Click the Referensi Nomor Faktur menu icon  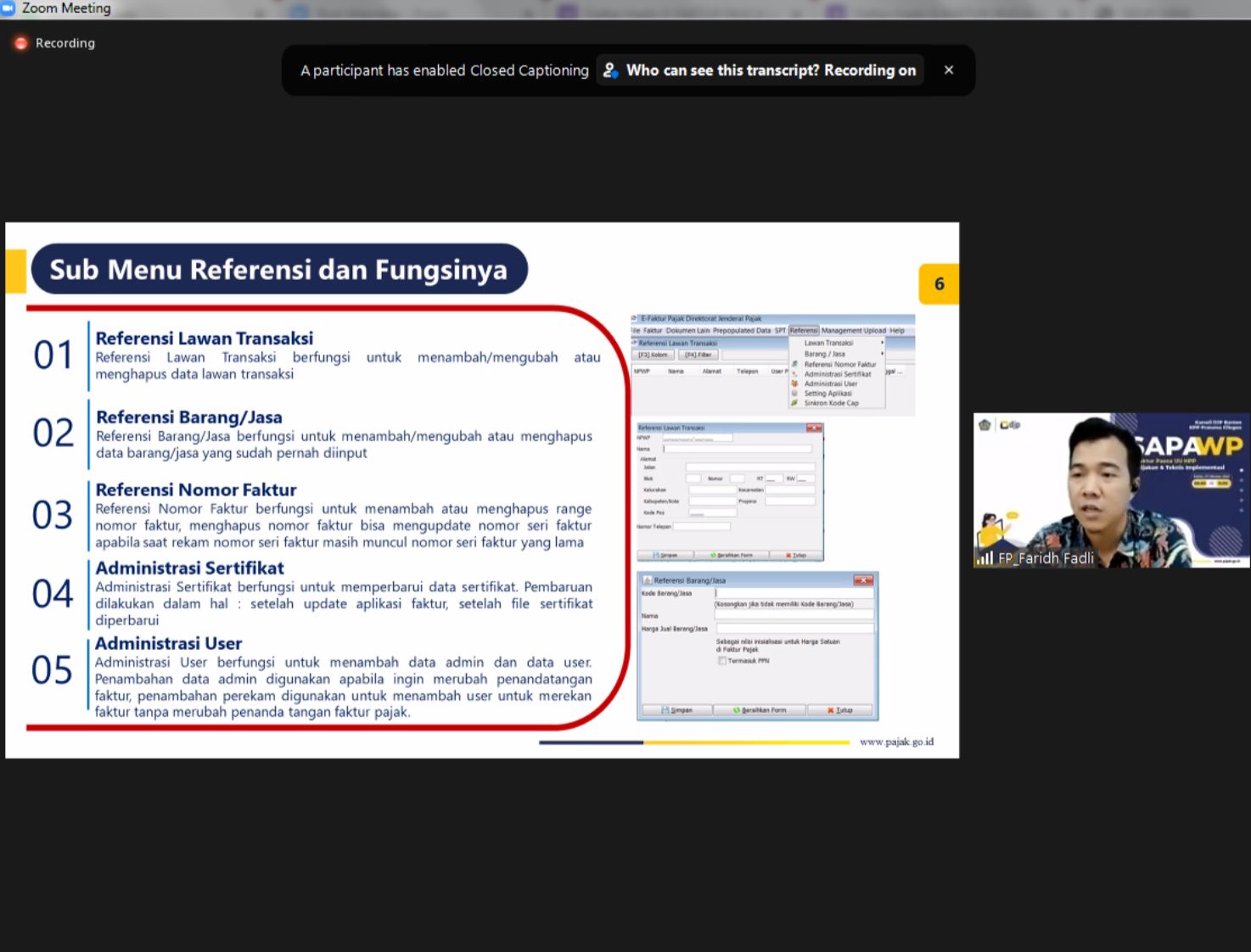click(794, 364)
